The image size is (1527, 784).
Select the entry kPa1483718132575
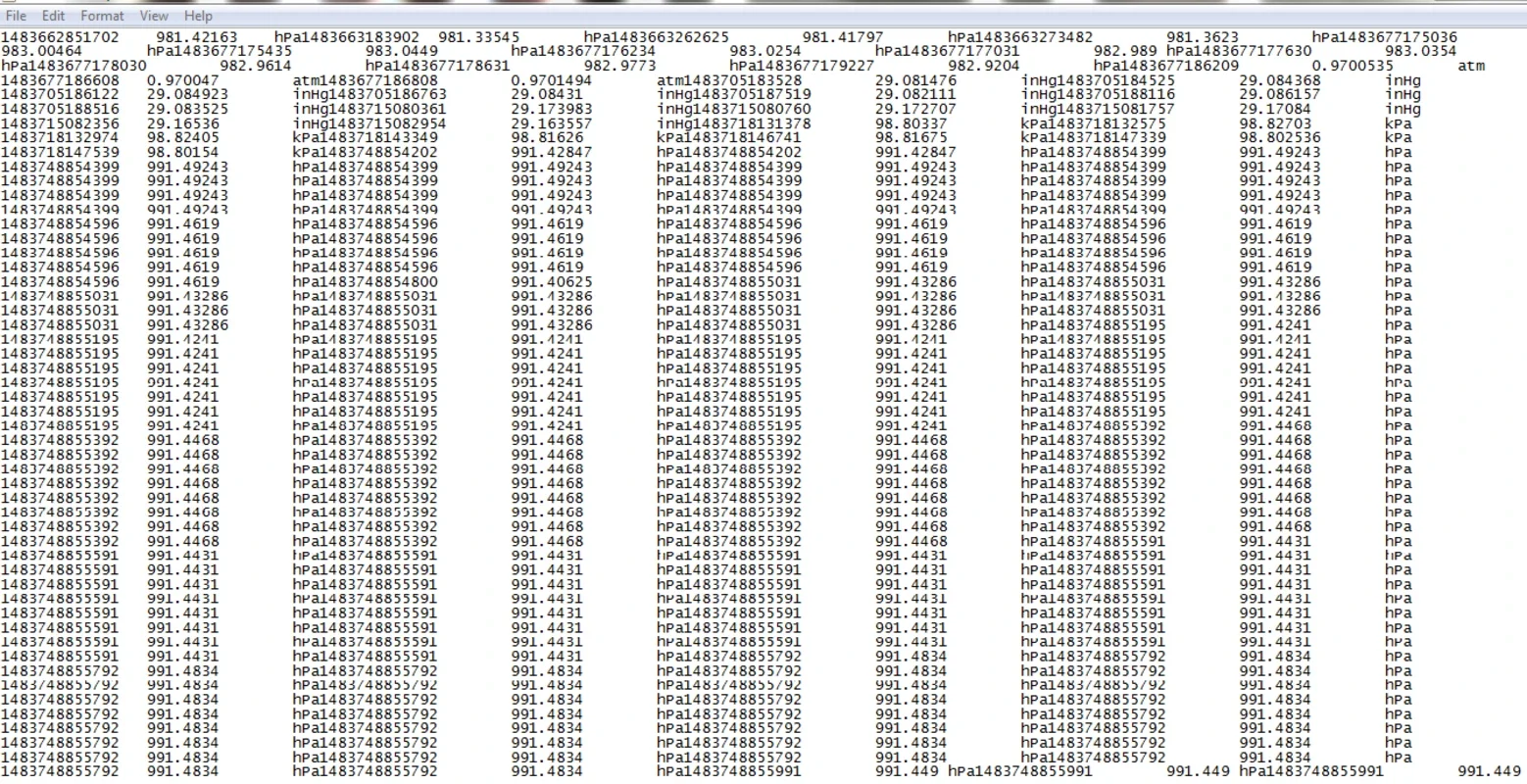coord(1093,123)
